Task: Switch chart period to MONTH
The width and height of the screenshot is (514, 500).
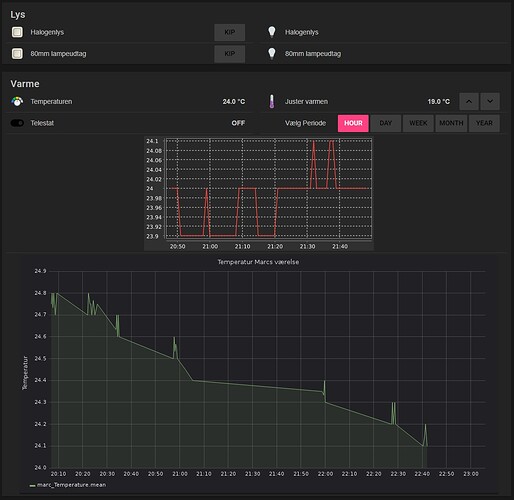Action: click(x=451, y=123)
